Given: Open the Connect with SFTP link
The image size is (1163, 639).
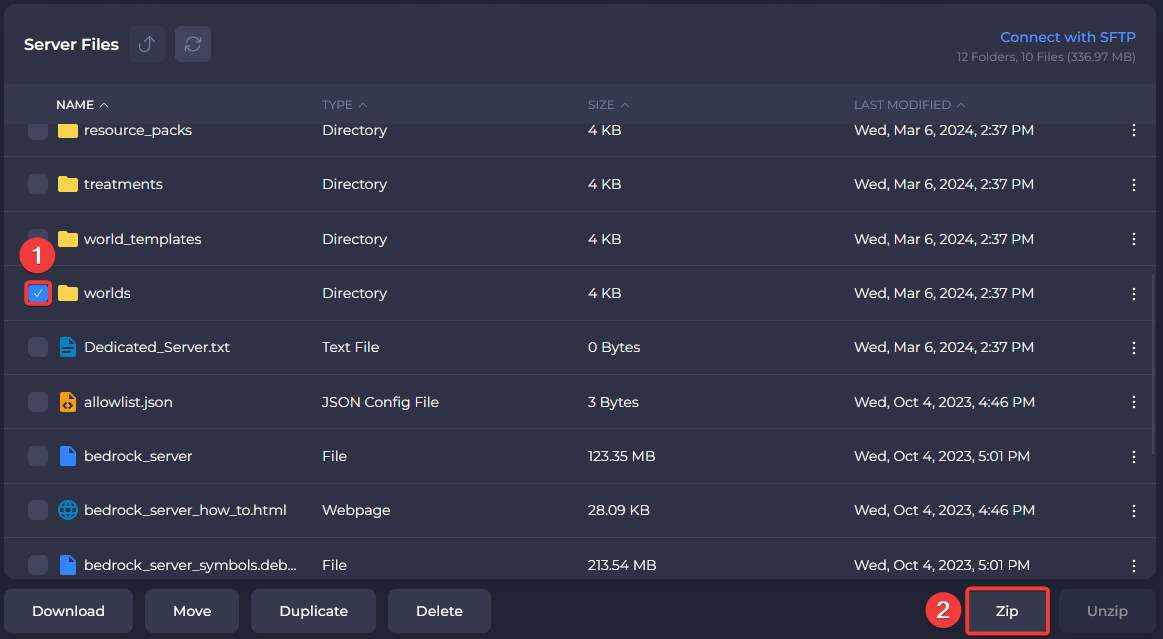Looking at the screenshot, I should coord(1067,37).
